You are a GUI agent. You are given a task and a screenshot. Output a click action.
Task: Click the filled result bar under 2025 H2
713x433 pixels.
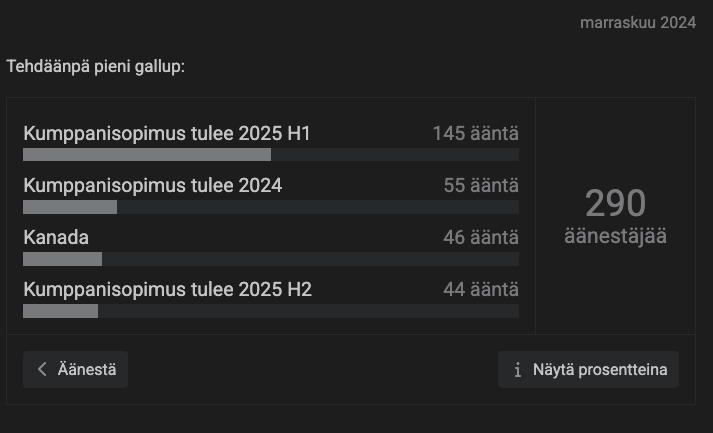[x=60, y=311]
